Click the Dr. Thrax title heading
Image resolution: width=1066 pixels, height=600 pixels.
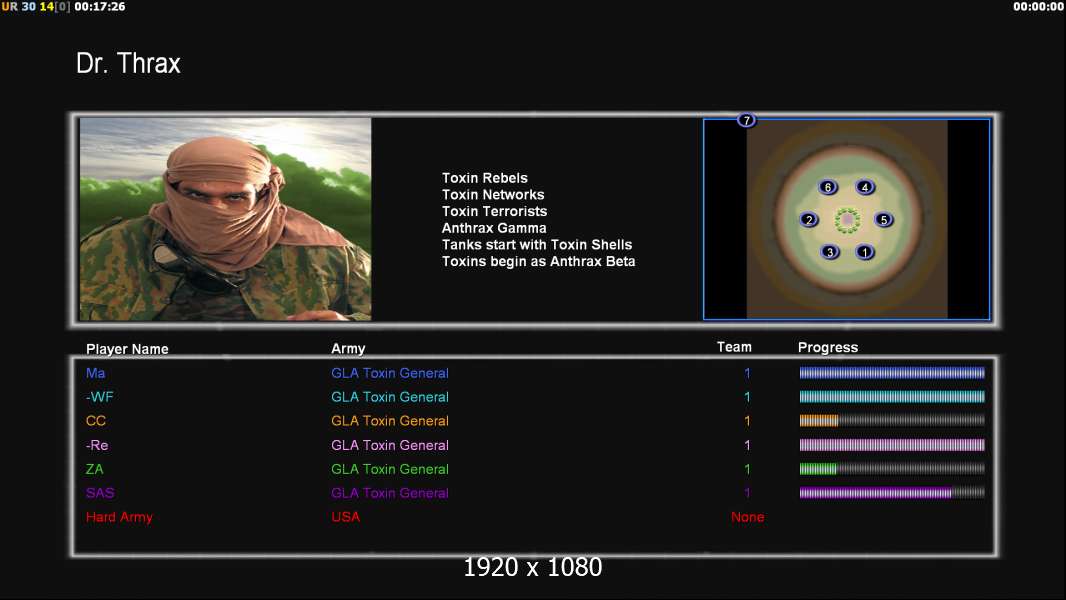128,63
